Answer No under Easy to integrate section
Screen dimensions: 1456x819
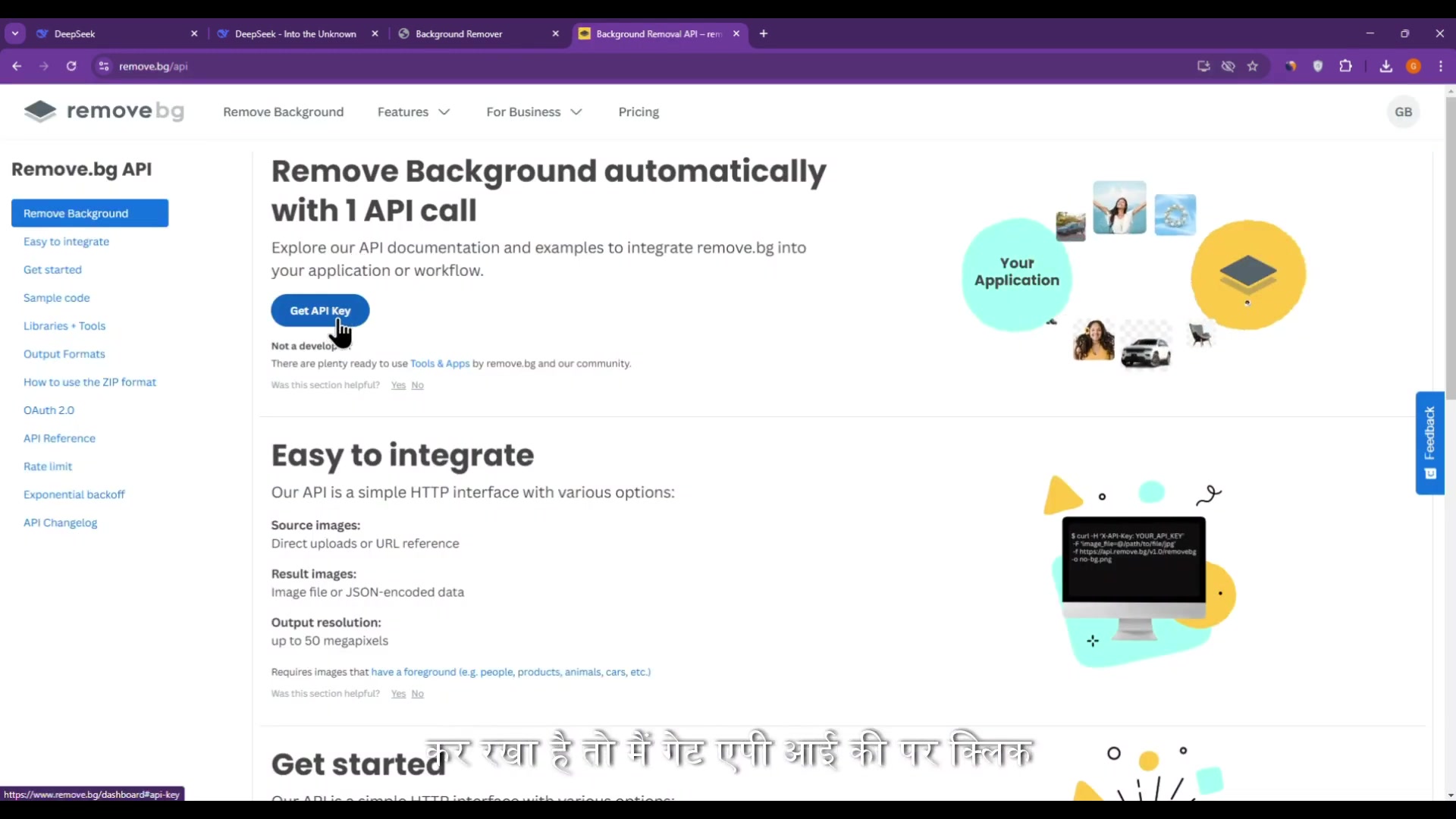tap(417, 694)
